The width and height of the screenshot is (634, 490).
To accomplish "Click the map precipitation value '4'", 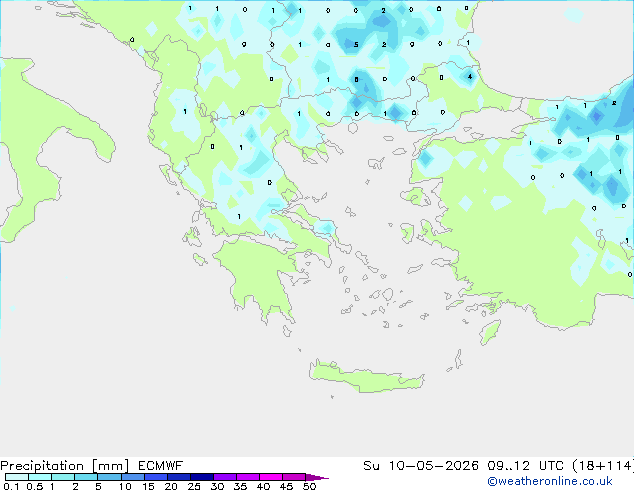I will 469,76.
